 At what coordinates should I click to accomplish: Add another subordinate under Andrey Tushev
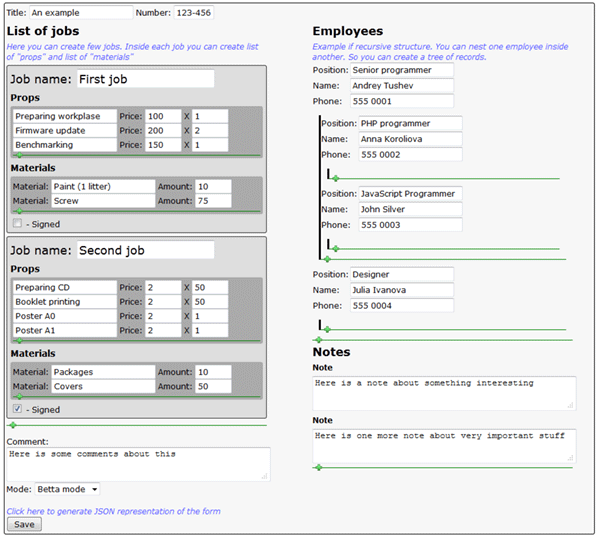[x=327, y=259]
